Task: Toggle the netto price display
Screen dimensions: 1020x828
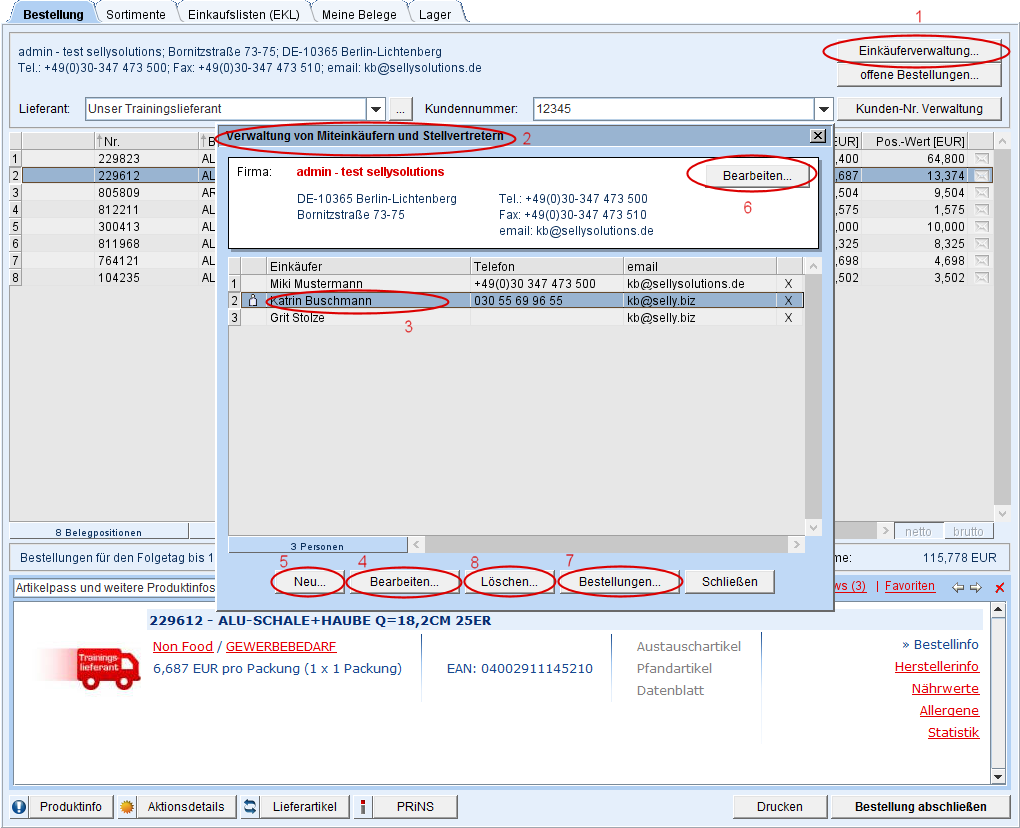Action: point(918,532)
